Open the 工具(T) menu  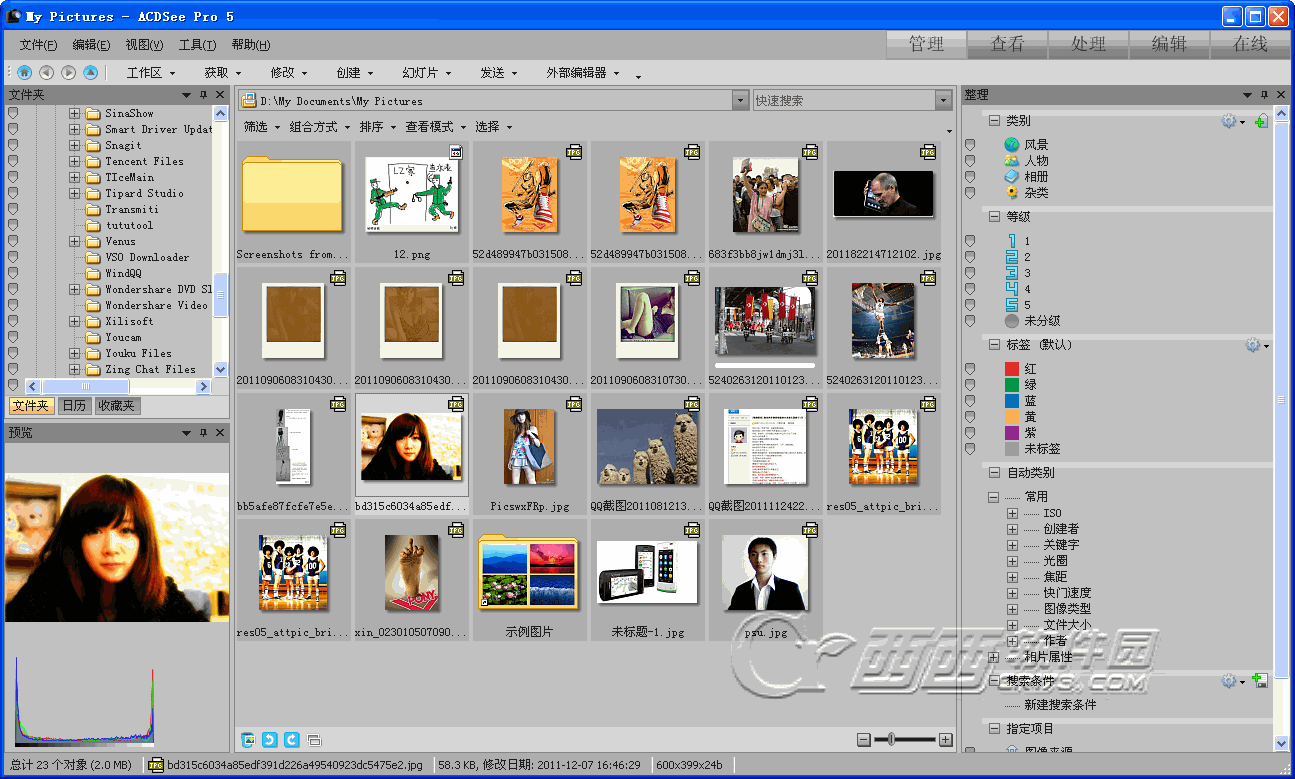[x=197, y=45]
